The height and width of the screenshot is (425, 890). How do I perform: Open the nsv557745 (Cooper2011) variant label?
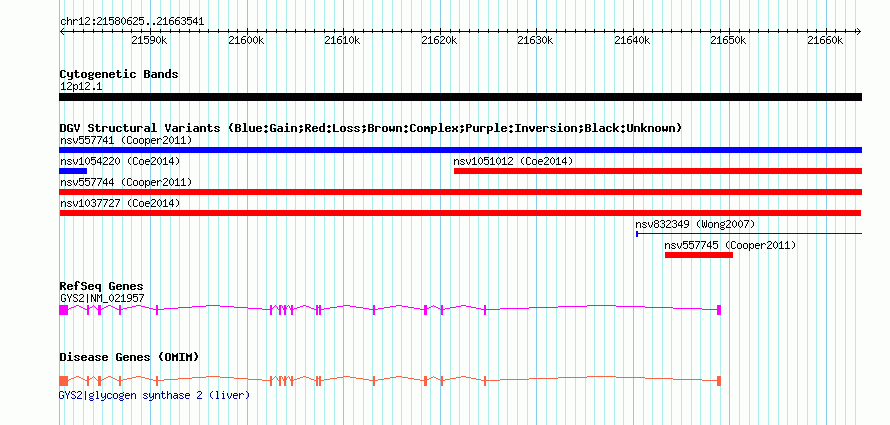[x=731, y=245]
